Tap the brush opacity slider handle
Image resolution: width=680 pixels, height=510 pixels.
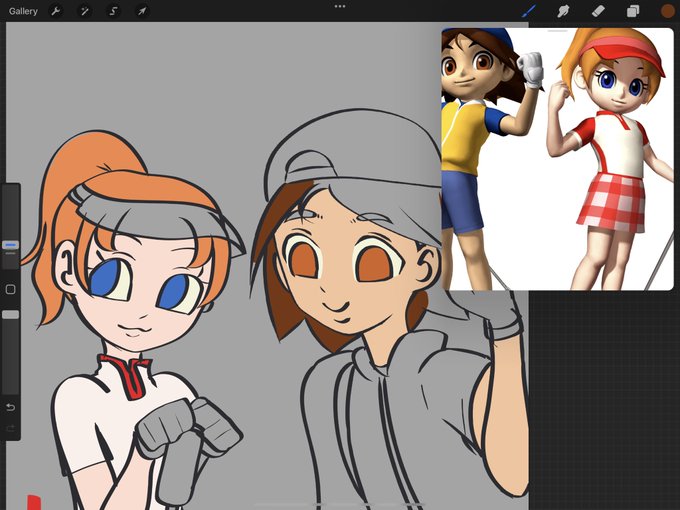[x=10, y=314]
